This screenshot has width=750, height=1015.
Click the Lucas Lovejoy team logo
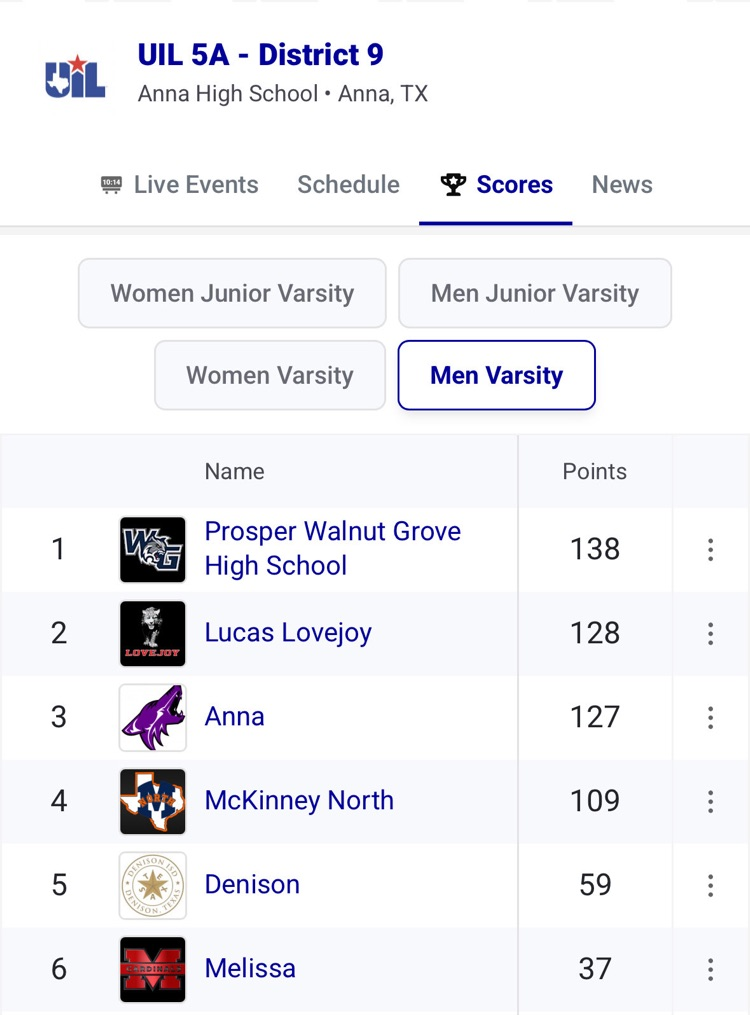click(152, 633)
